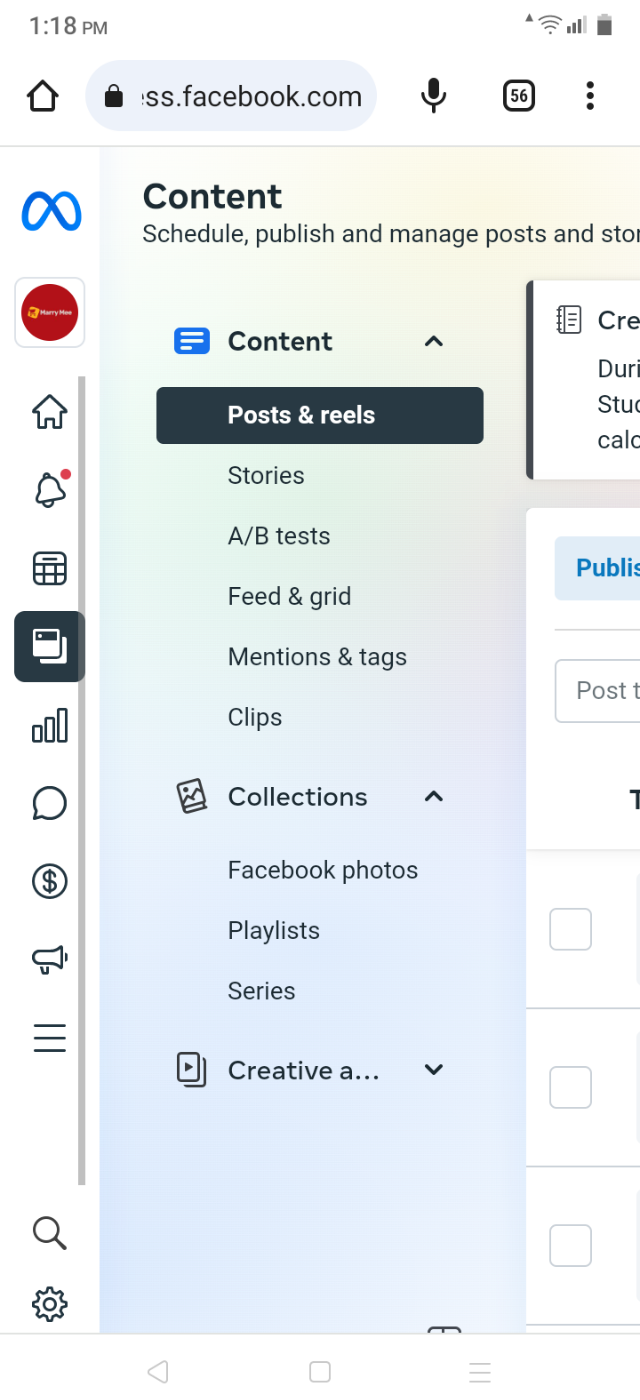Tick the third post checkbox
Screen dimensions: 640x1400
pos(570,1245)
